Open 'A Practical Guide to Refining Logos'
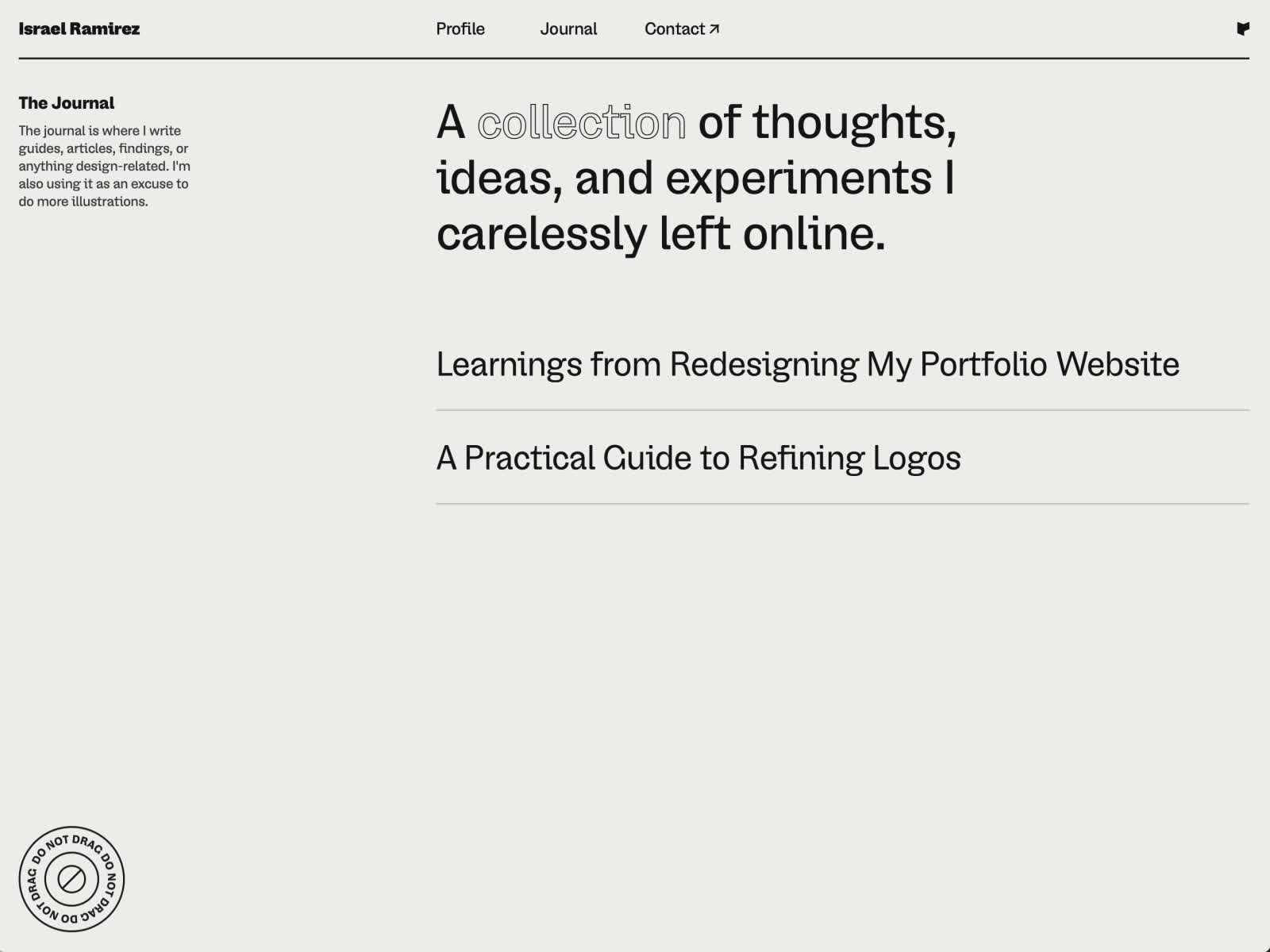The width and height of the screenshot is (1270, 952). (x=698, y=458)
